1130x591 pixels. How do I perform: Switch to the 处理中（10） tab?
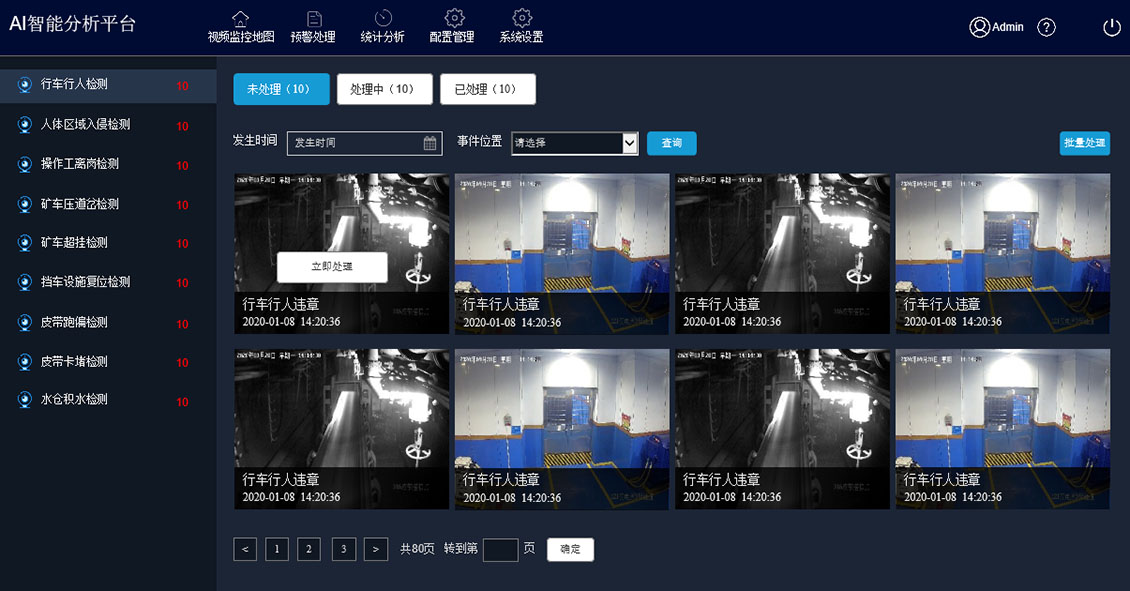(384, 89)
